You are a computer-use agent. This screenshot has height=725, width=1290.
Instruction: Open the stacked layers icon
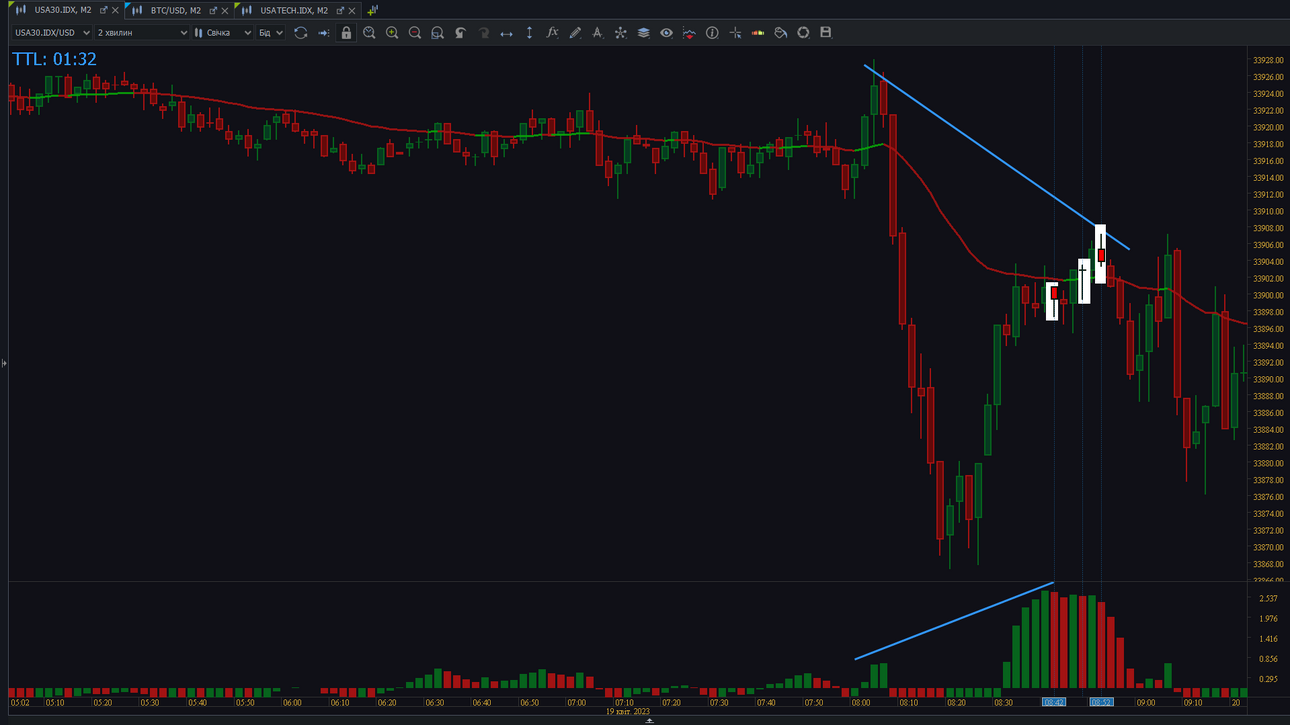tap(643, 33)
